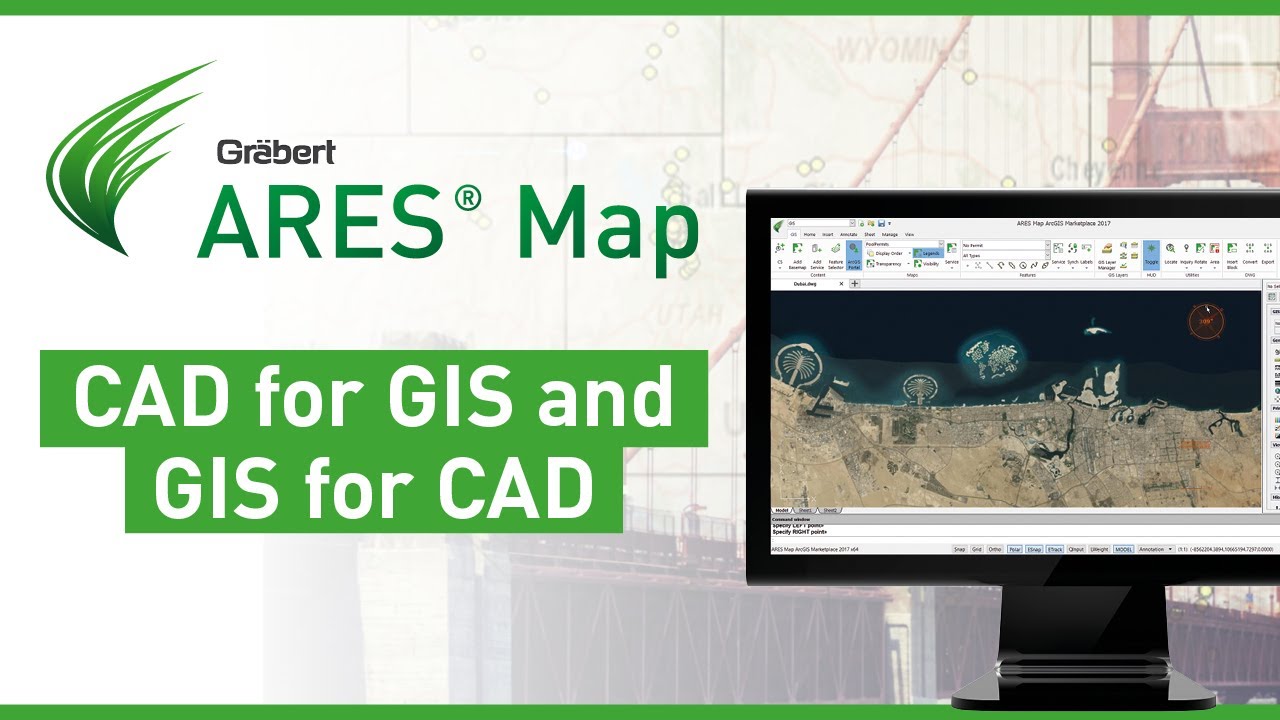This screenshot has width=1280, height=720.
Task: Click ARES application logo button
Action: pyautogui.click(x=778, y=226)
